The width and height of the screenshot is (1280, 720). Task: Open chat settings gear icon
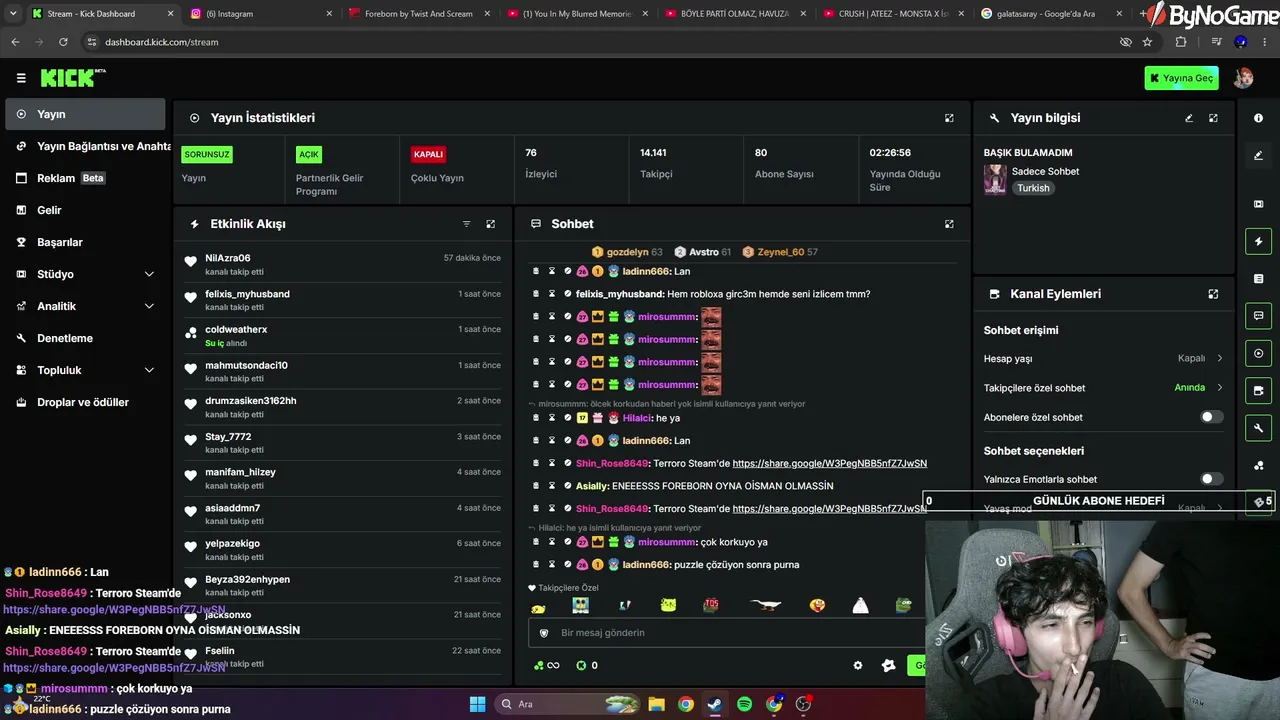click(x=857, y=665)
